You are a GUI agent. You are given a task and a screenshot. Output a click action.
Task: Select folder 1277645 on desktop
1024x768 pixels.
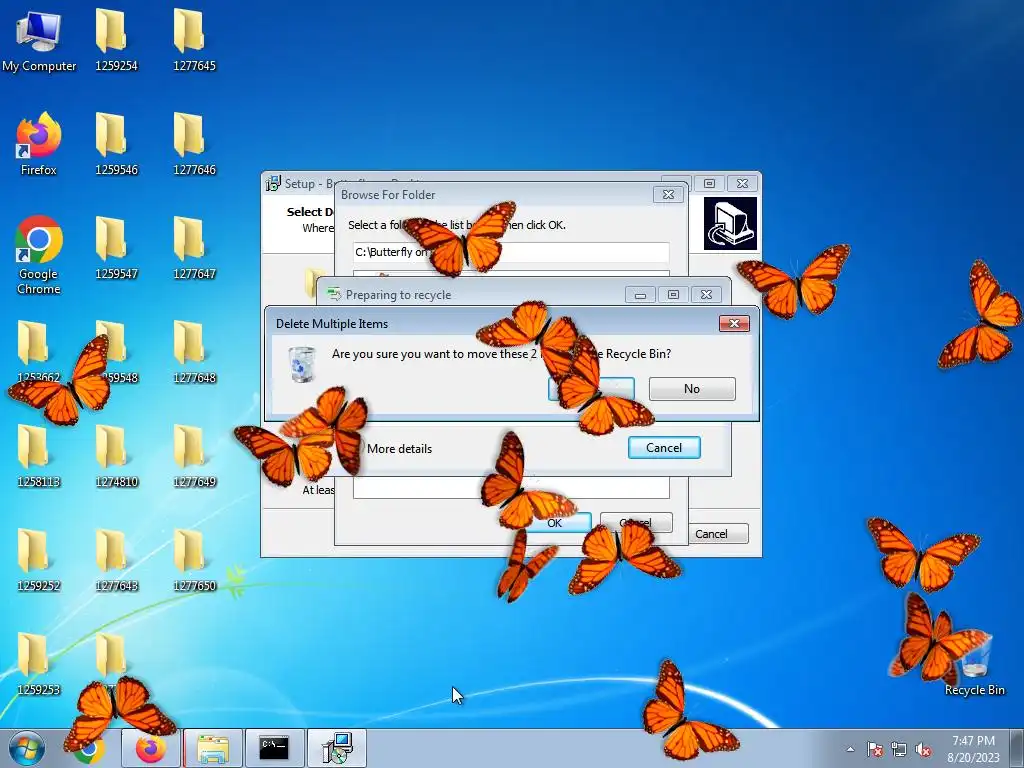194,40
